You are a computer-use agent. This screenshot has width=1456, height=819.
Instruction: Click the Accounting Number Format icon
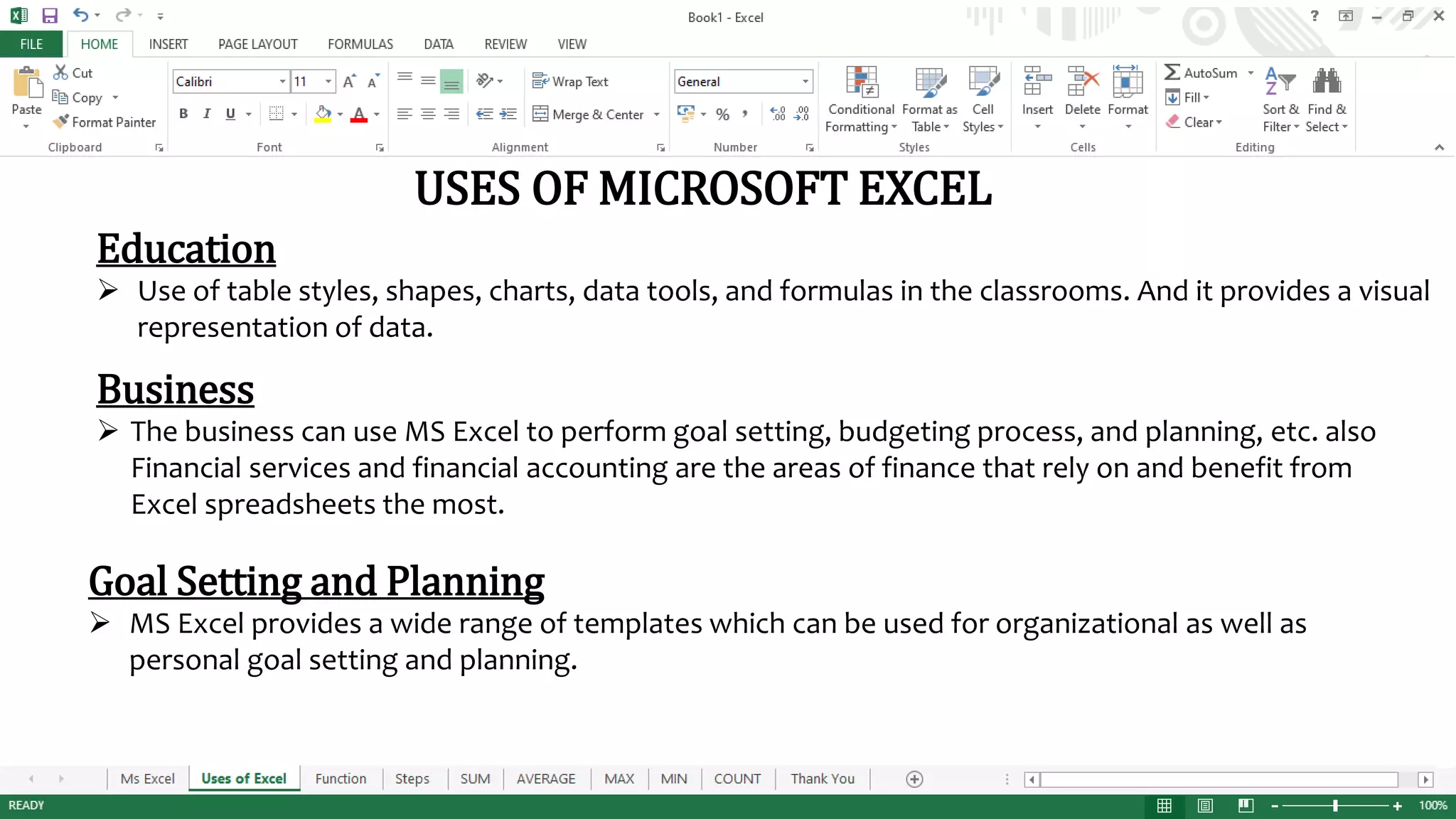point(685,113)
